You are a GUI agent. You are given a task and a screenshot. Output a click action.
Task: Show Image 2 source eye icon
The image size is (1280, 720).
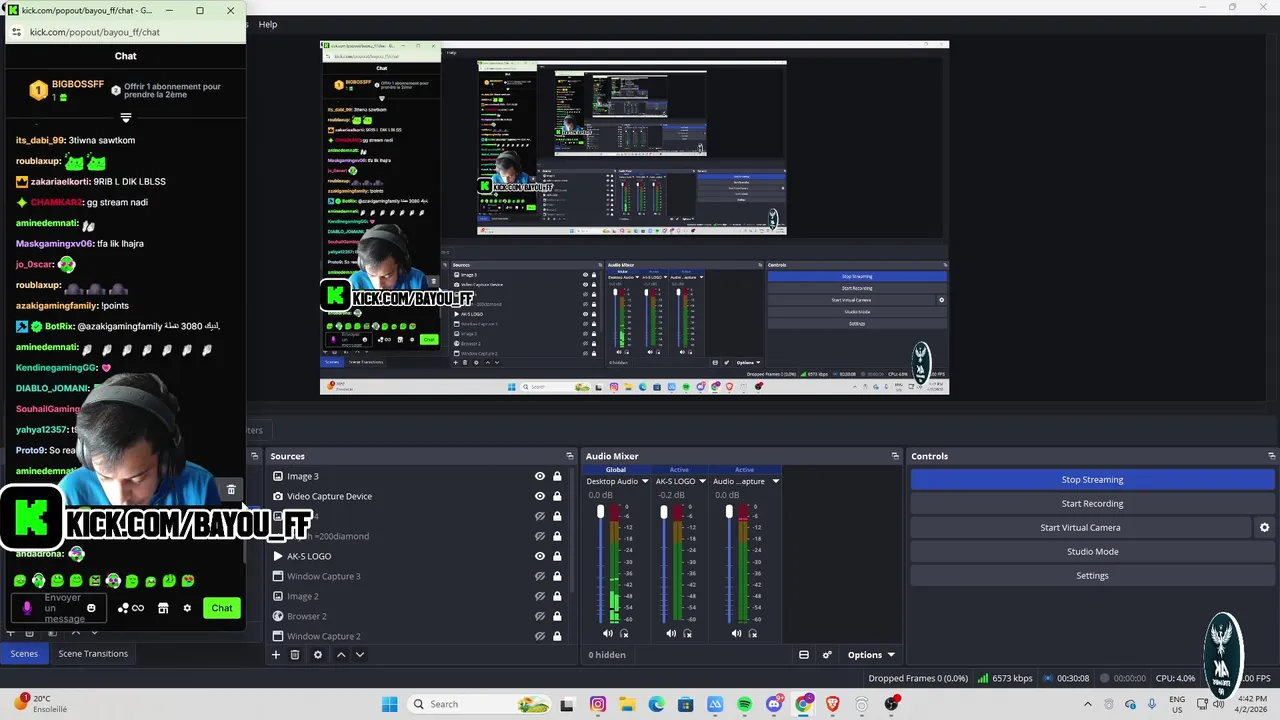(540, 596)
